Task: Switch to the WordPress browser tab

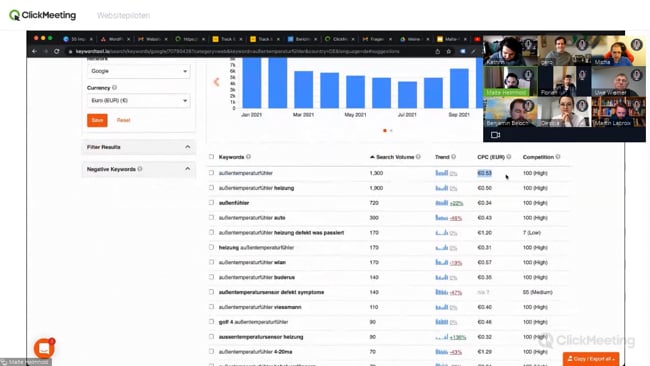Action: [x=115, y=39]
